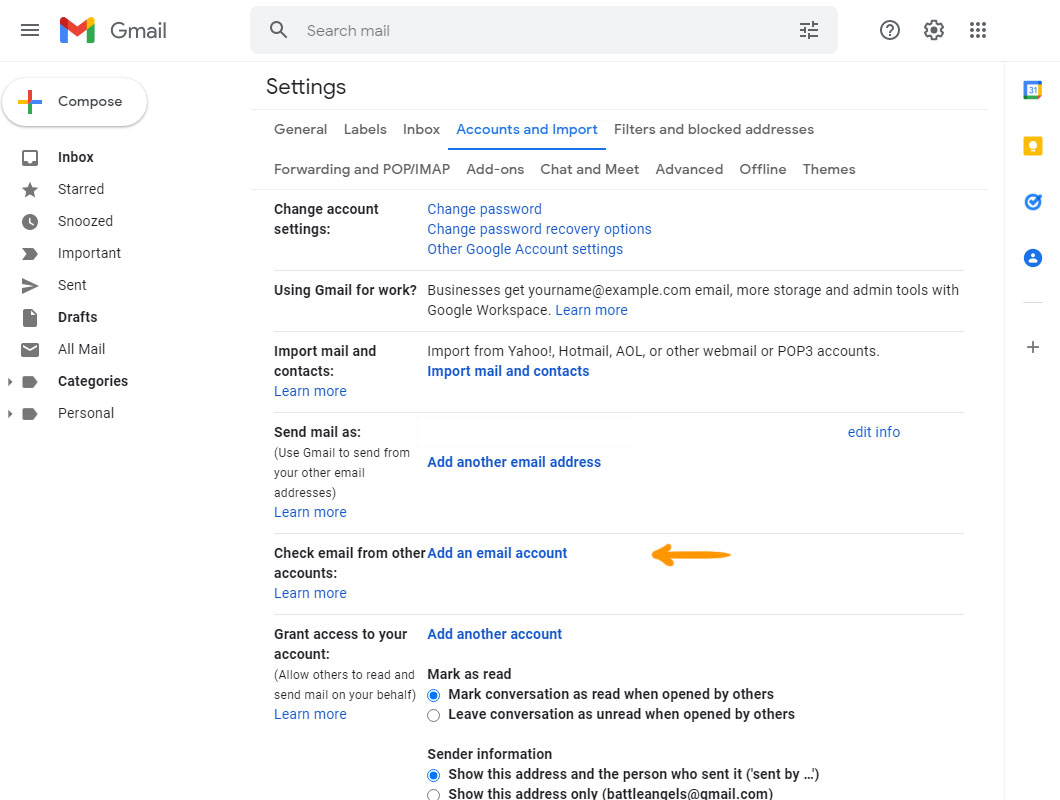Open the All Mail folder label
This screenshot has height=800, width=1060.
tap(82, 349)
